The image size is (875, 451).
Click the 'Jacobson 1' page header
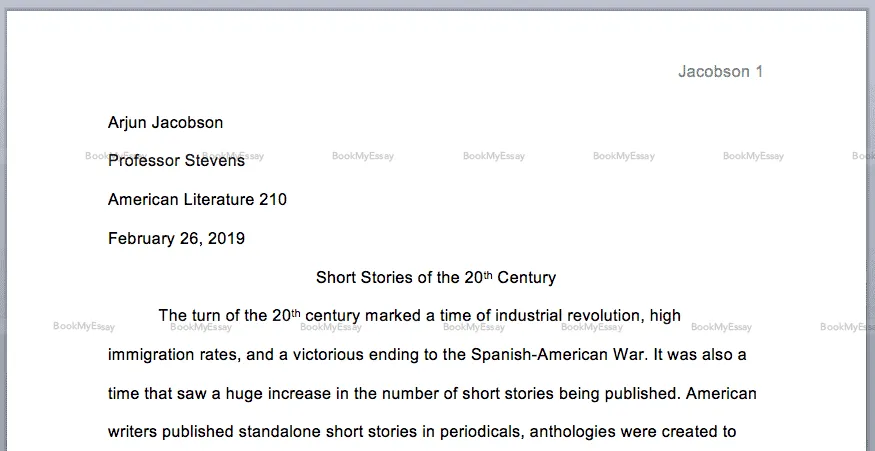pyautogui.click(x=720, y=71)
